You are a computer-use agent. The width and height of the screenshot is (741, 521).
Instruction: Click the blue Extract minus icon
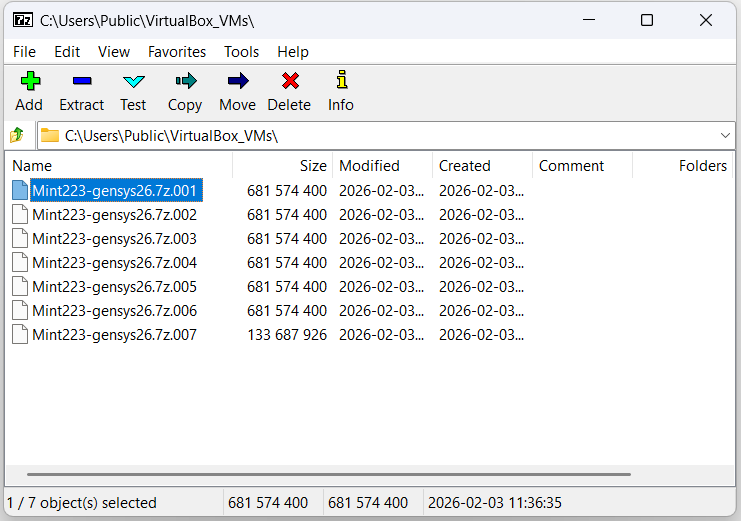(x=82, y=81)
